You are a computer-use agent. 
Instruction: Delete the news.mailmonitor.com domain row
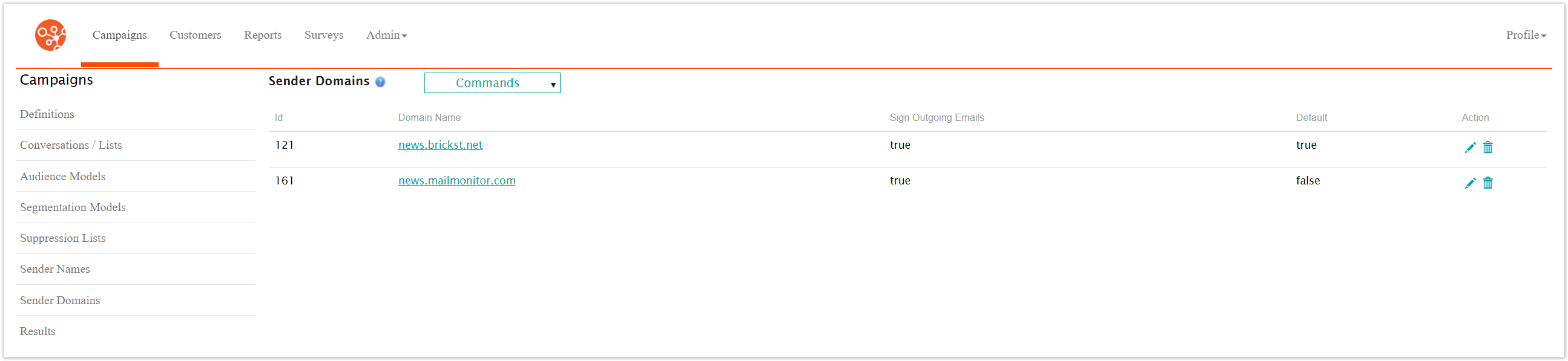click(x=1487, y=184)
